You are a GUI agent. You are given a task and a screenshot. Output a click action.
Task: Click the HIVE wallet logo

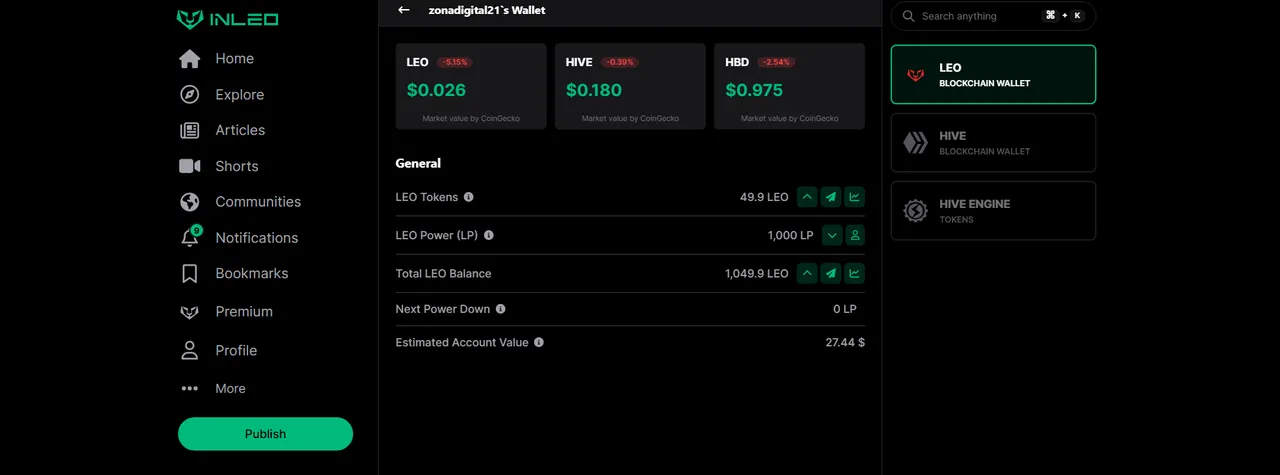coord(915,143)
